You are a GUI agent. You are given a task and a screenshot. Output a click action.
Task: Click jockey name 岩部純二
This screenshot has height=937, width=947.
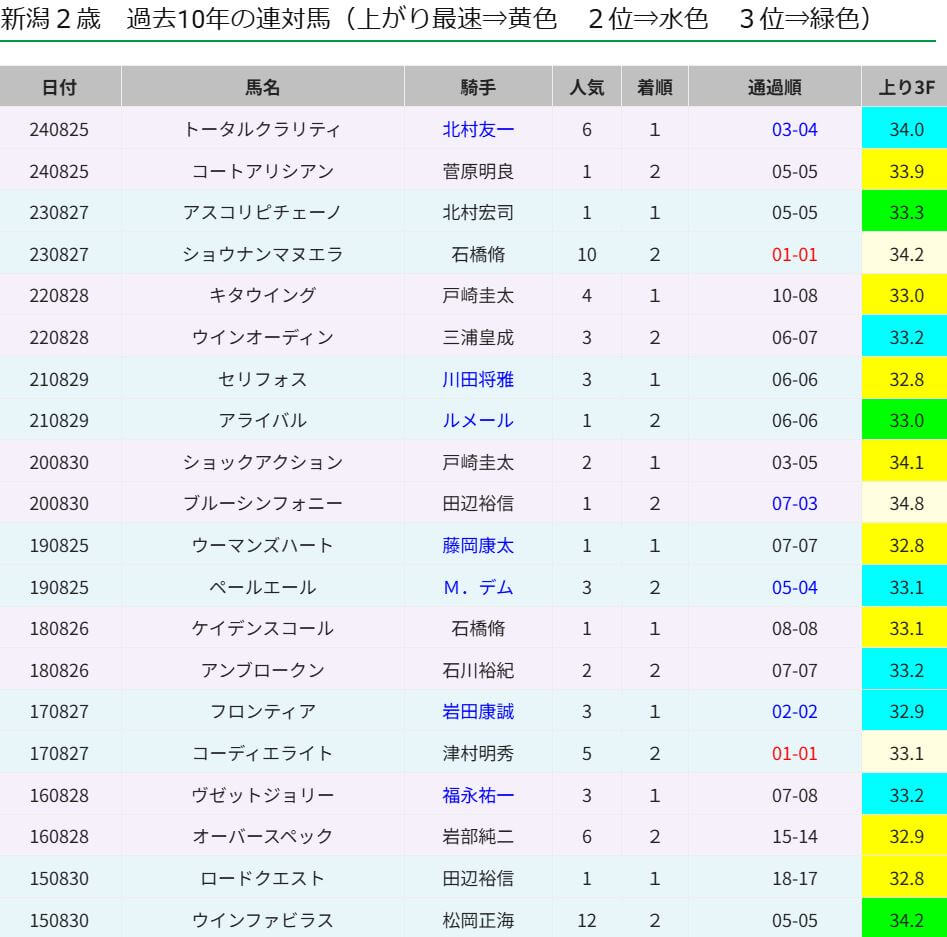tap(478, 836)
